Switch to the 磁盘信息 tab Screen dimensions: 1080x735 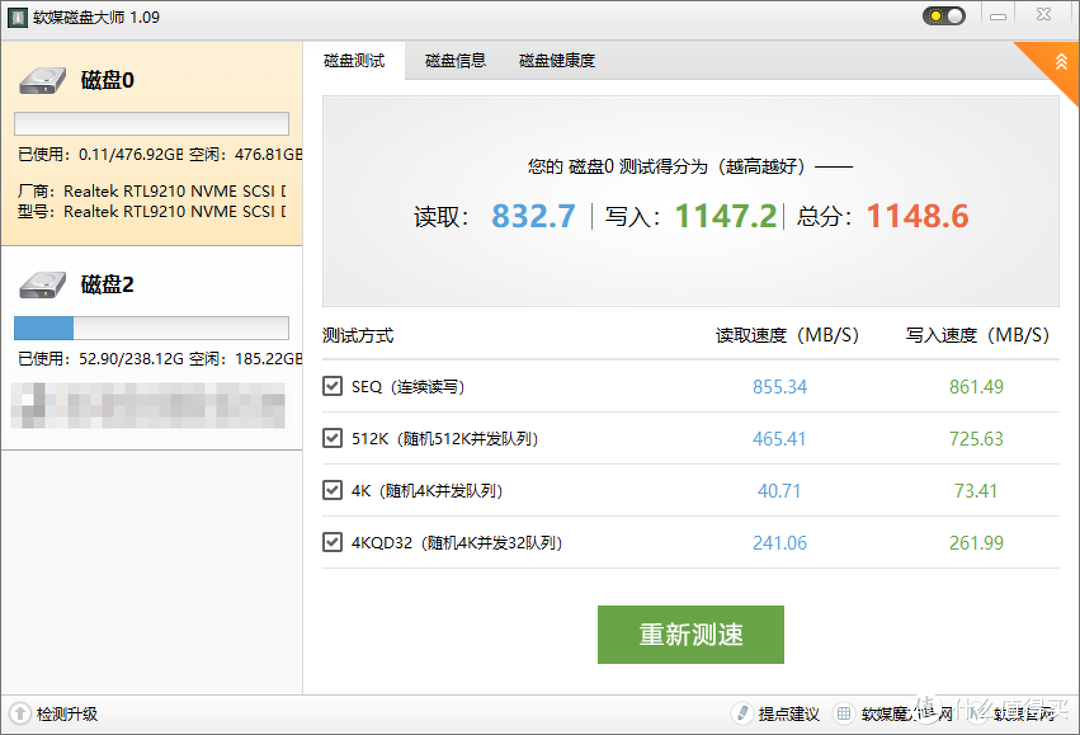click(x=455, y=61)
